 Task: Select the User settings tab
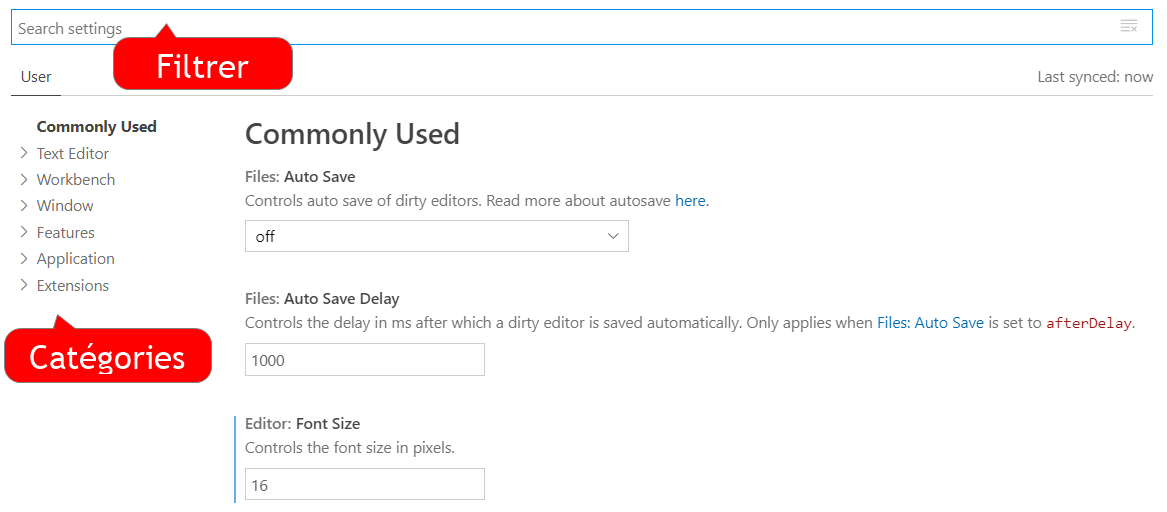click(x=36, y=77)
